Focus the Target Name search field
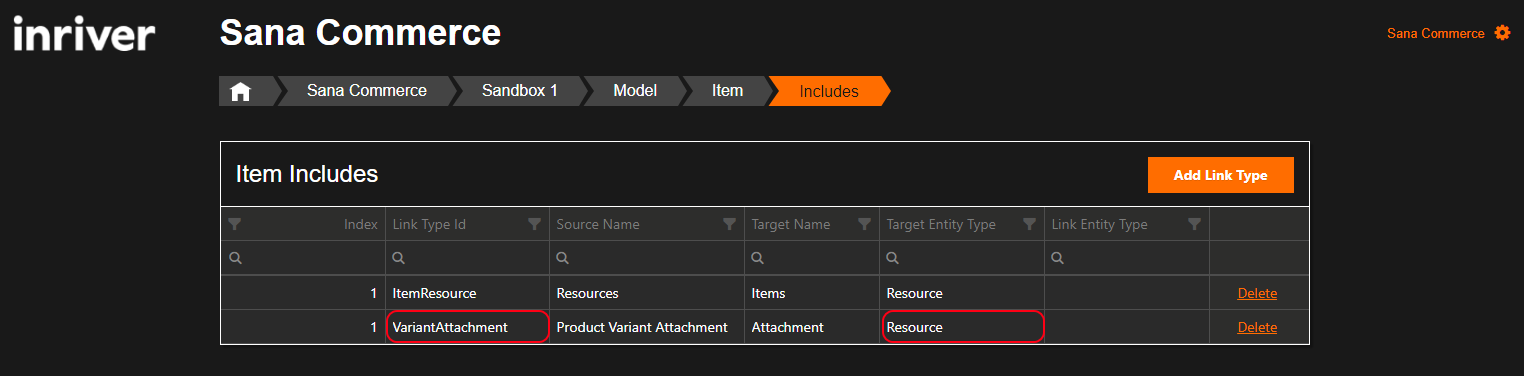This screenshot has width=1524, height=376. point(812,258)
